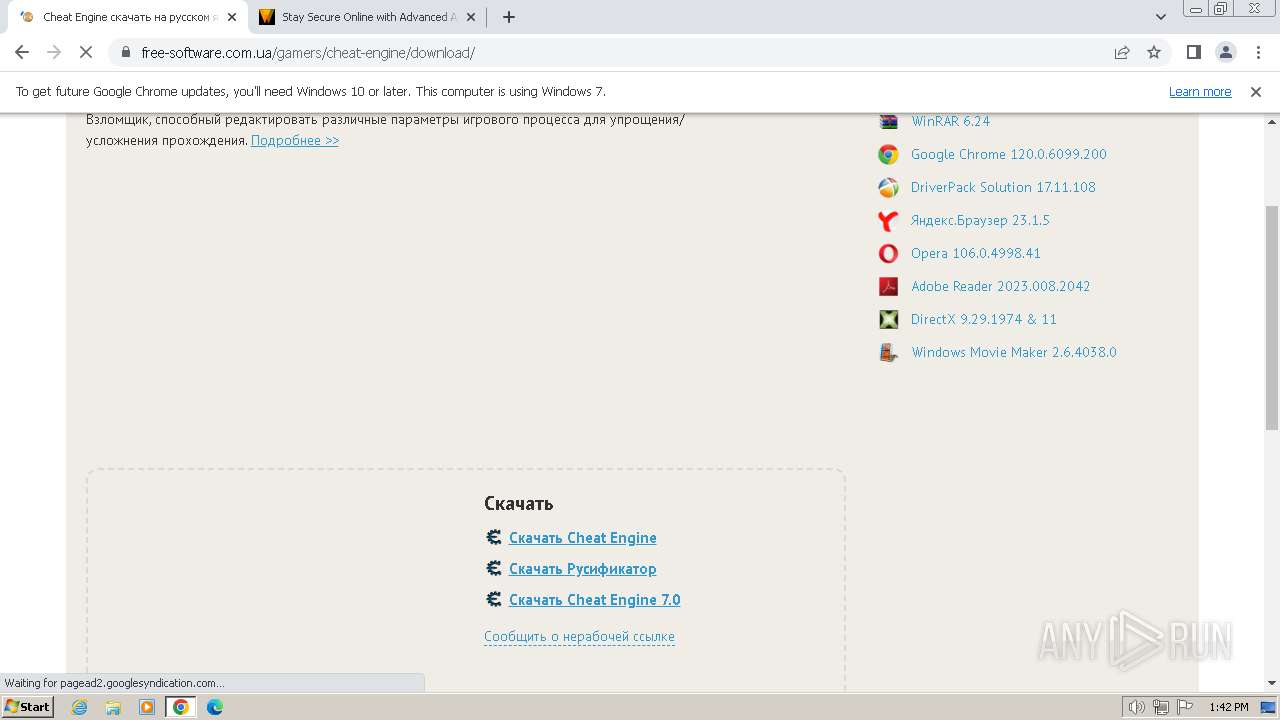Close the Cheat Engine tab
The height and width of the screenshot is (720, 1280).
pyautogui.click(x=232, y=17)
